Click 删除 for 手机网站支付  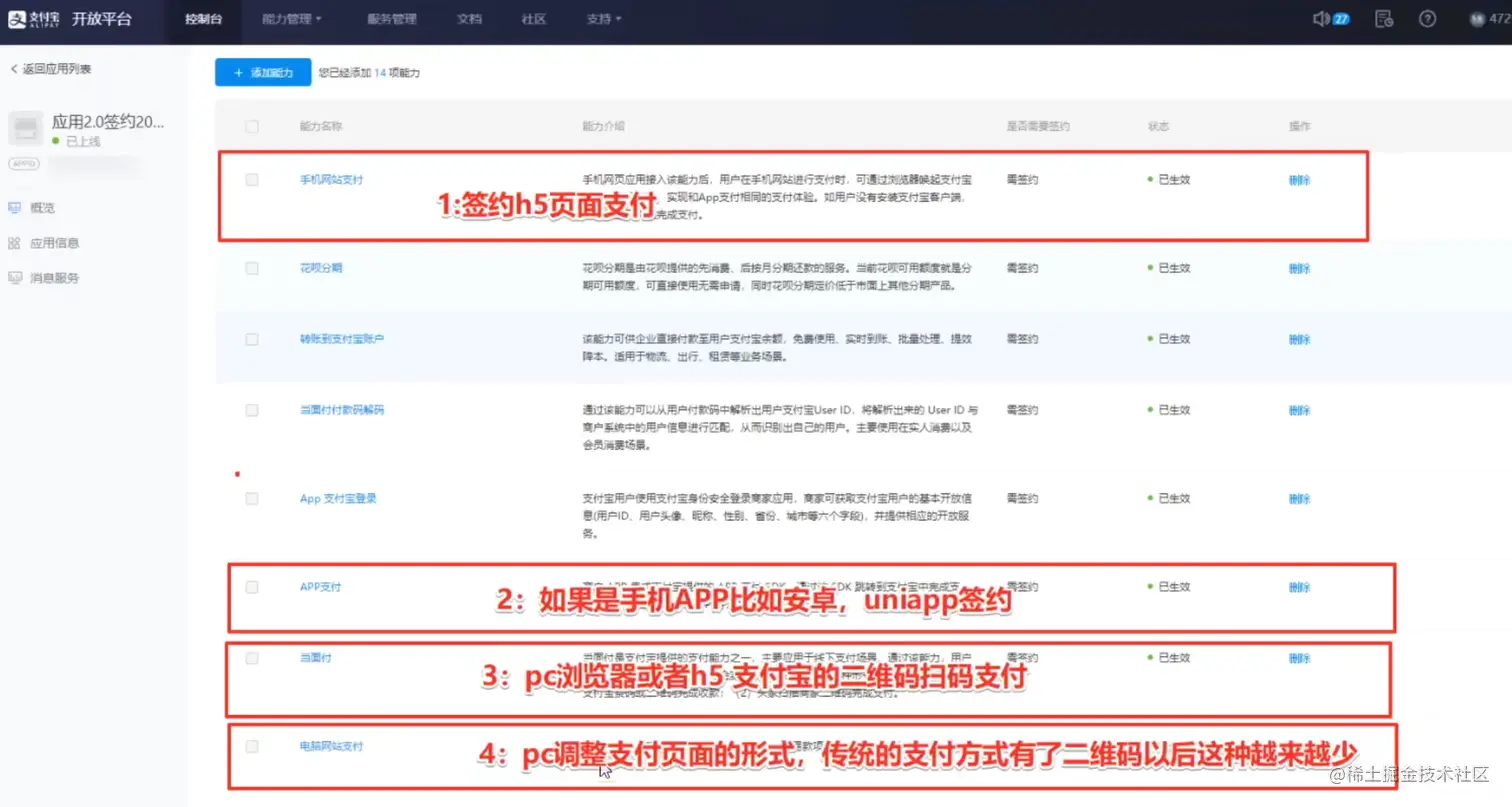pyautogui.click(x=1299, y=180)
